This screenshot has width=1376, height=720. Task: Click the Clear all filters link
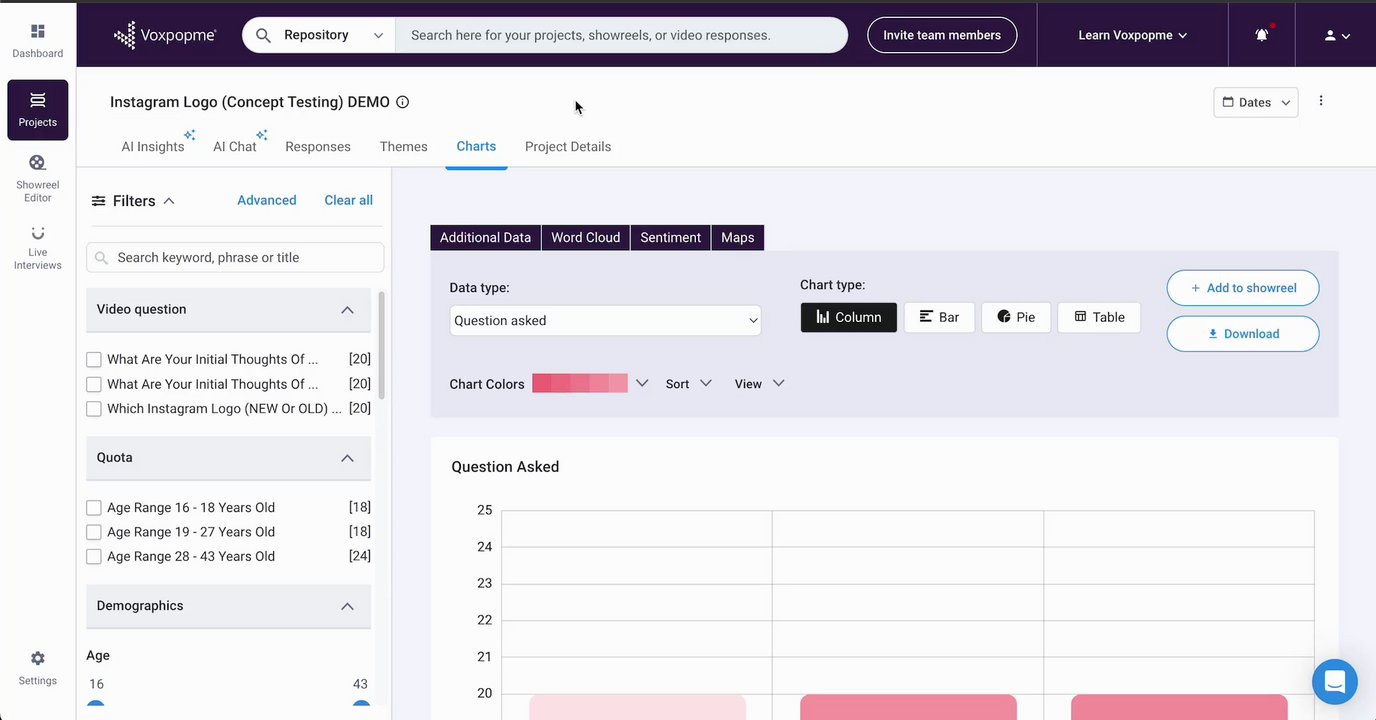coord(349,201)
